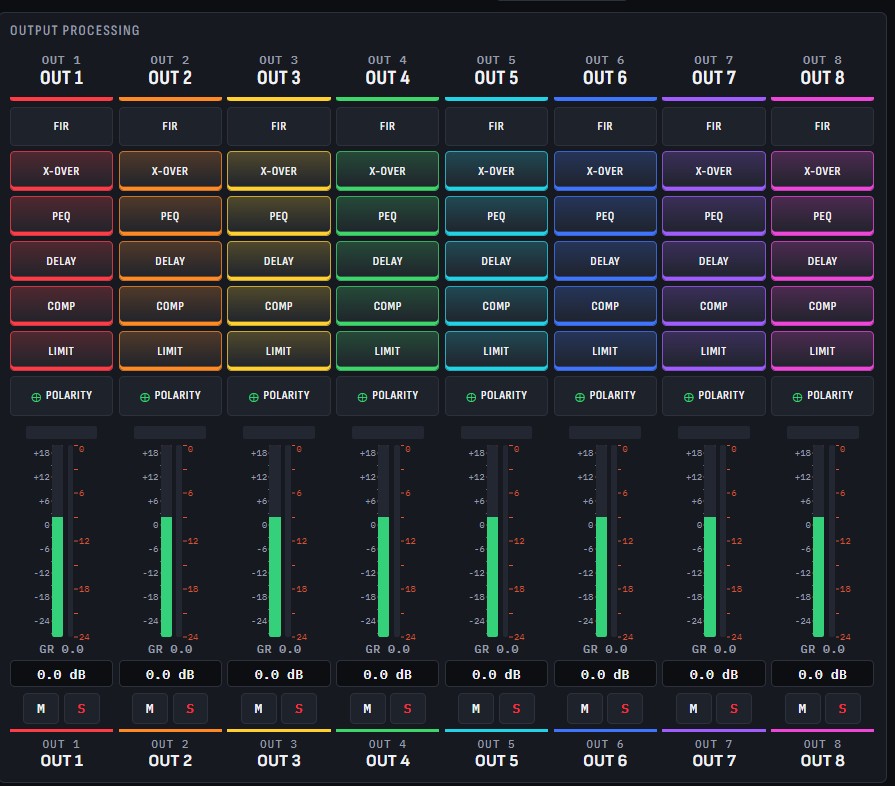Solo OUT 2 with S button
Image resolution: width=895 pixels, height=786 pixels.
click(190, 708)
